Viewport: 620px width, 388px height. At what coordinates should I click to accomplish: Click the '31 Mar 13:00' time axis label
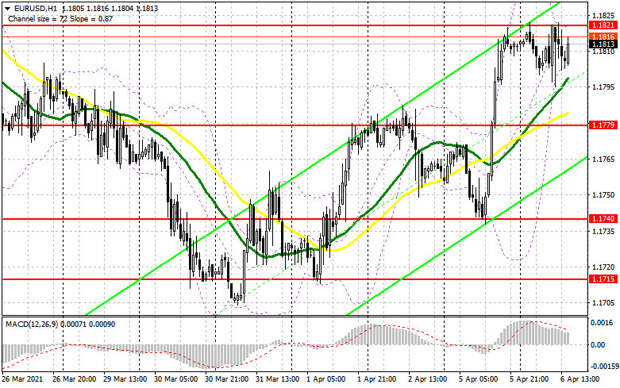pos(278,379)
